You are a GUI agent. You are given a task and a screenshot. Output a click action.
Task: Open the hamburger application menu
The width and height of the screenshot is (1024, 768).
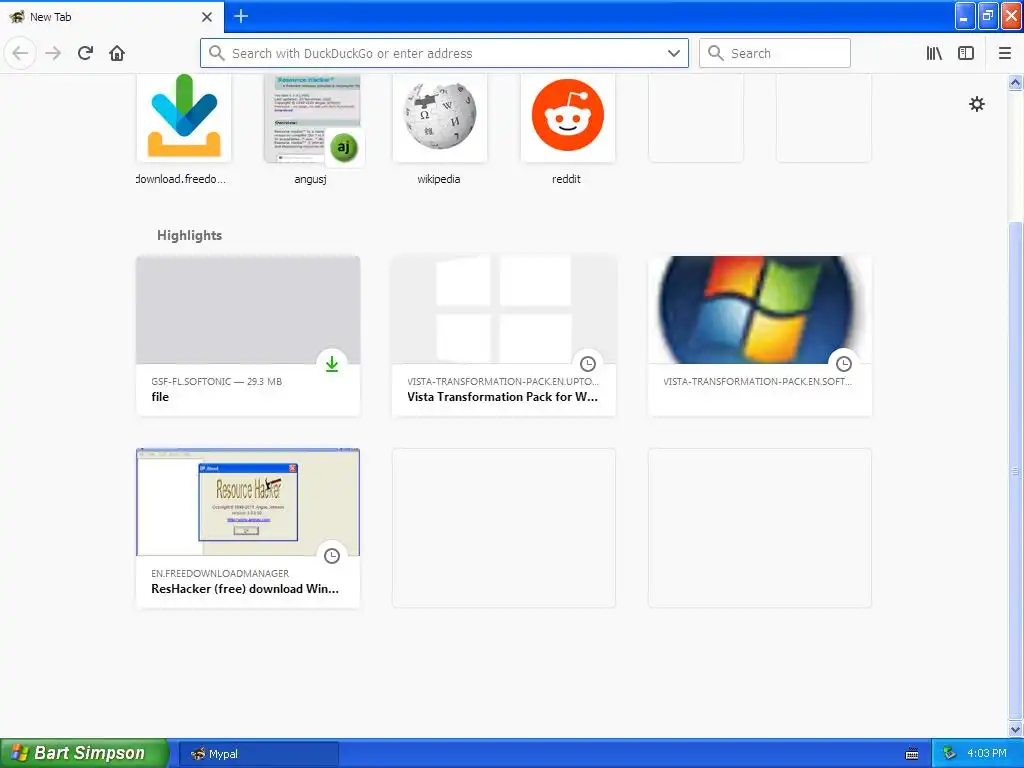1004,53
